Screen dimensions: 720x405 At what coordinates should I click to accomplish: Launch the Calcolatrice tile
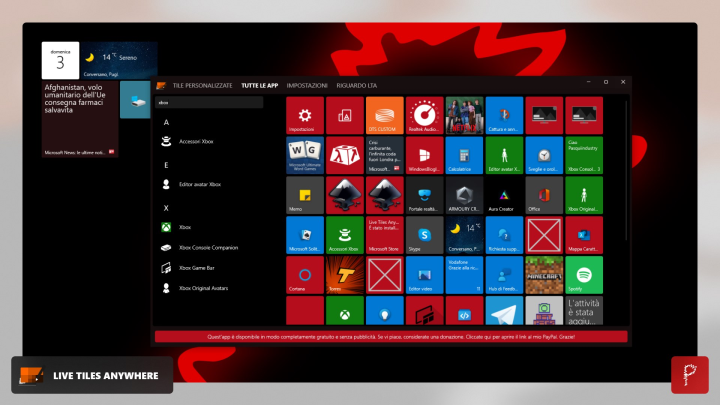point(464,155)
